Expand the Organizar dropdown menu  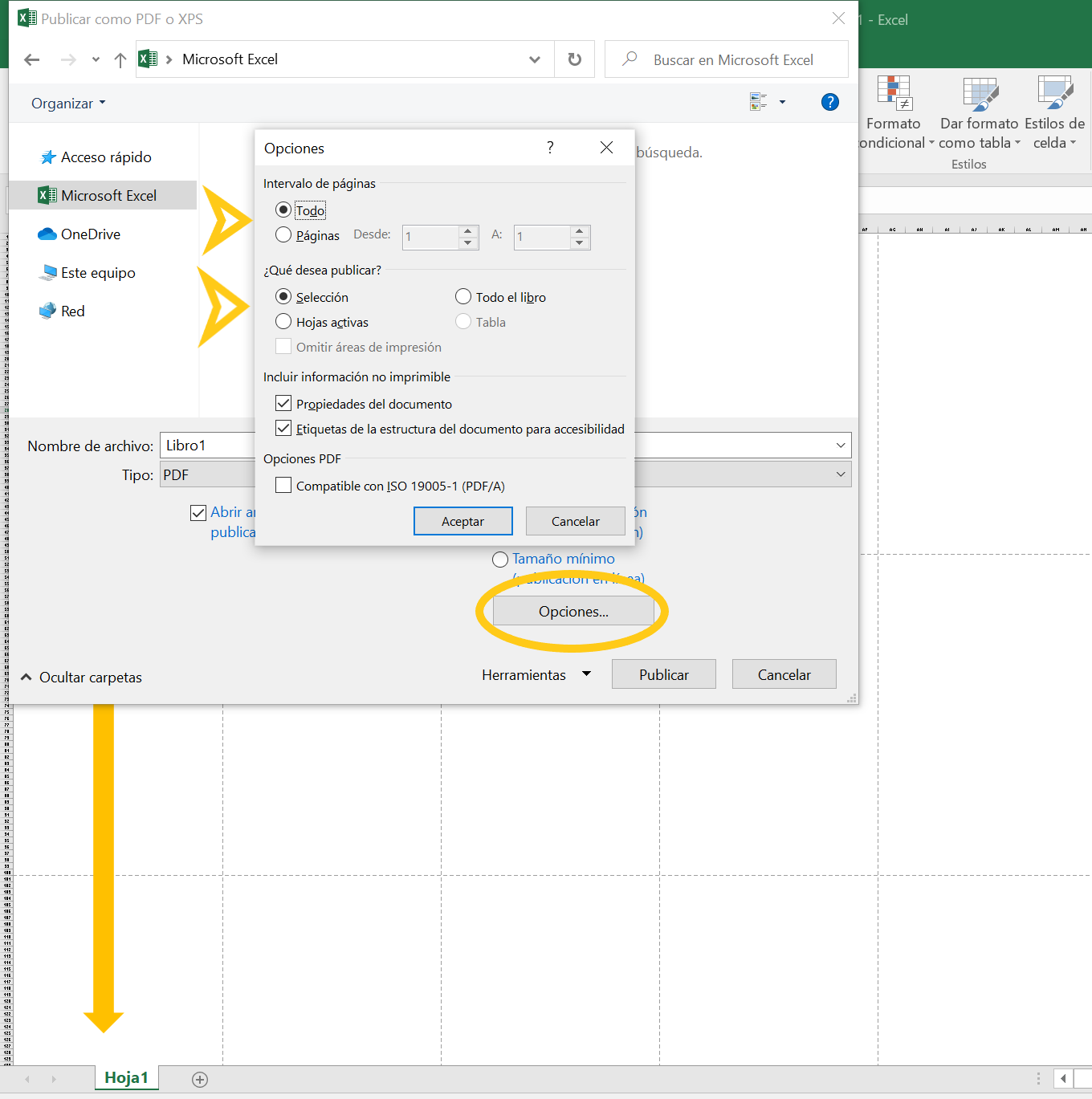(68, 104)
